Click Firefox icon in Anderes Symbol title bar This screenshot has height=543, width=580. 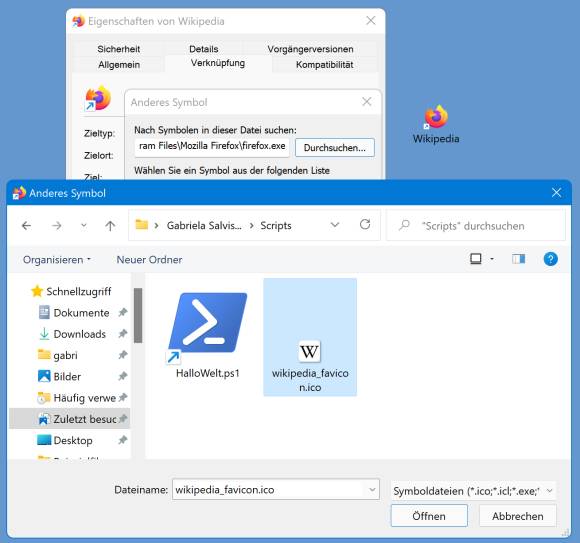click(19, 193)
